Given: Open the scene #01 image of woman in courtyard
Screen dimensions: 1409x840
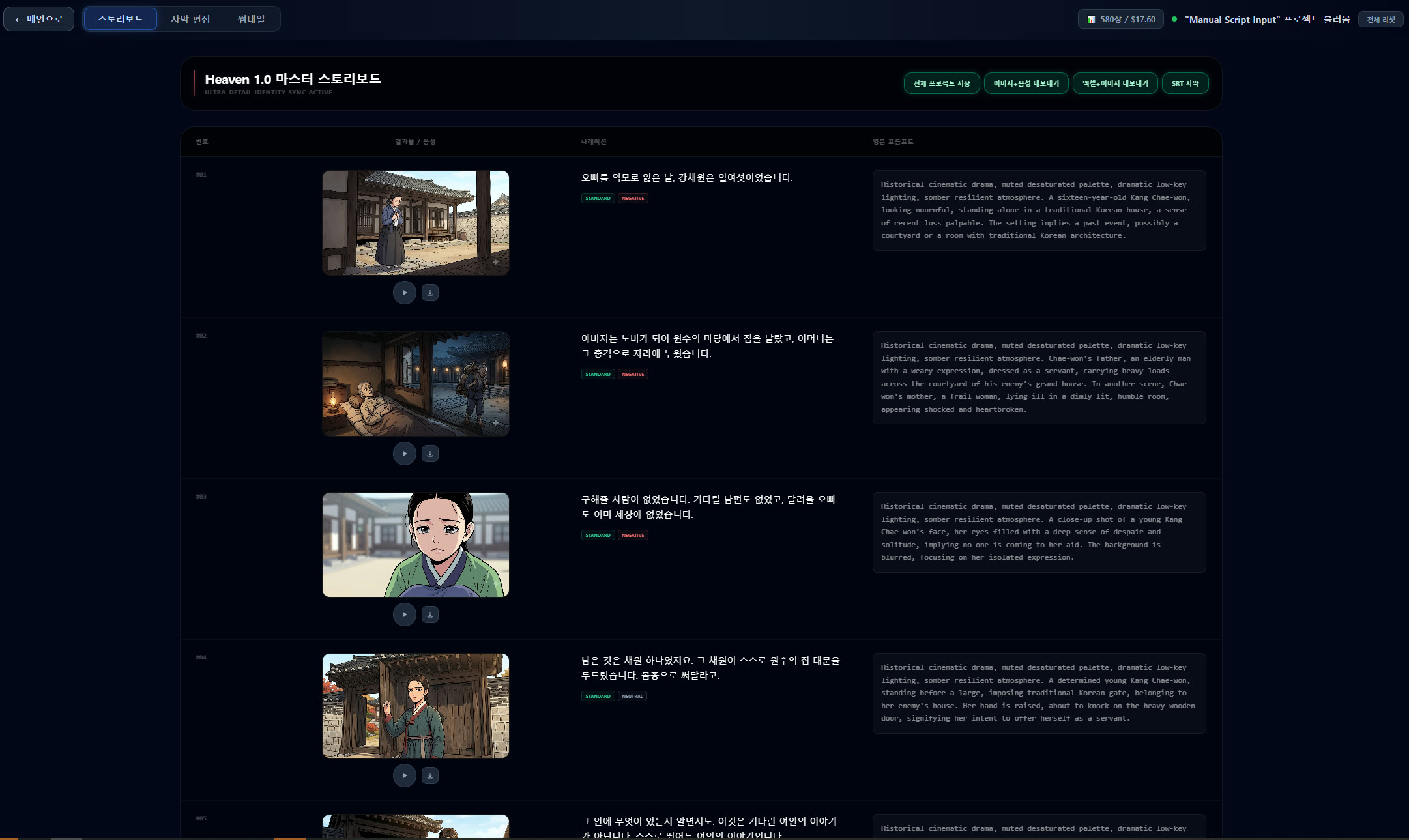Looking at the screenshot, I should click(x=416, y=223).
